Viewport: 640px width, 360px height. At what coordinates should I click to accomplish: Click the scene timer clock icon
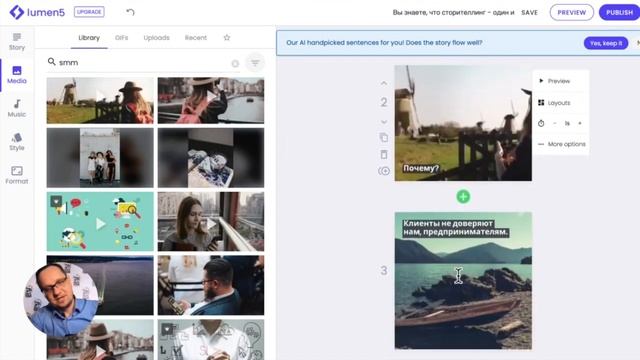pyautogui.click(x=541, y=123)
